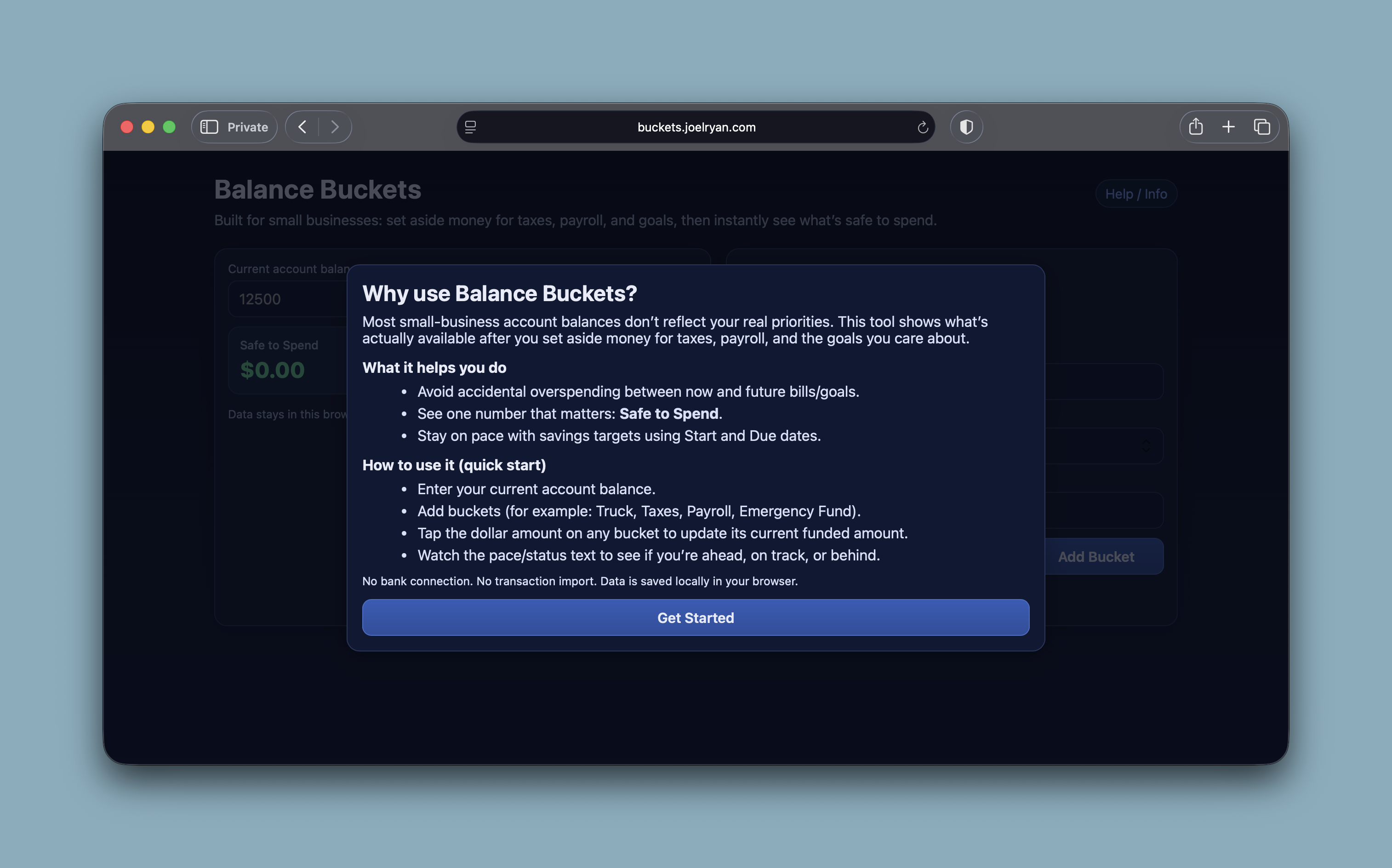The width and height of the screenshot is (1392, 868).
Task: Click the Get Started button
Action: (695, 618)
